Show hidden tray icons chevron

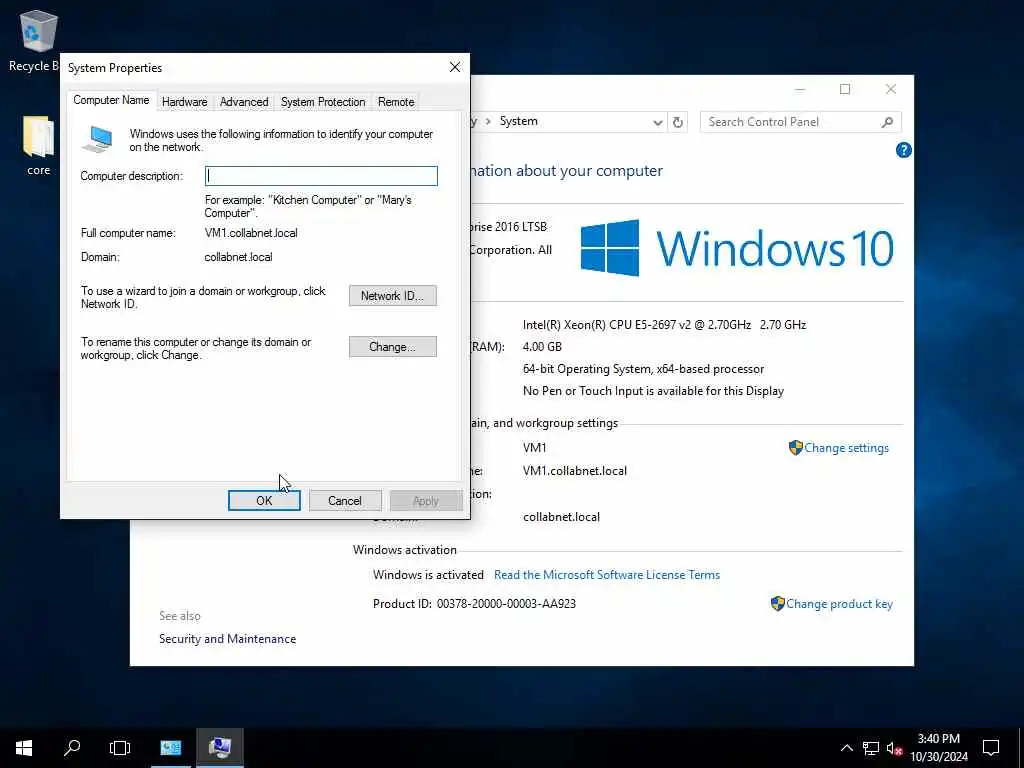click(846, 748)
